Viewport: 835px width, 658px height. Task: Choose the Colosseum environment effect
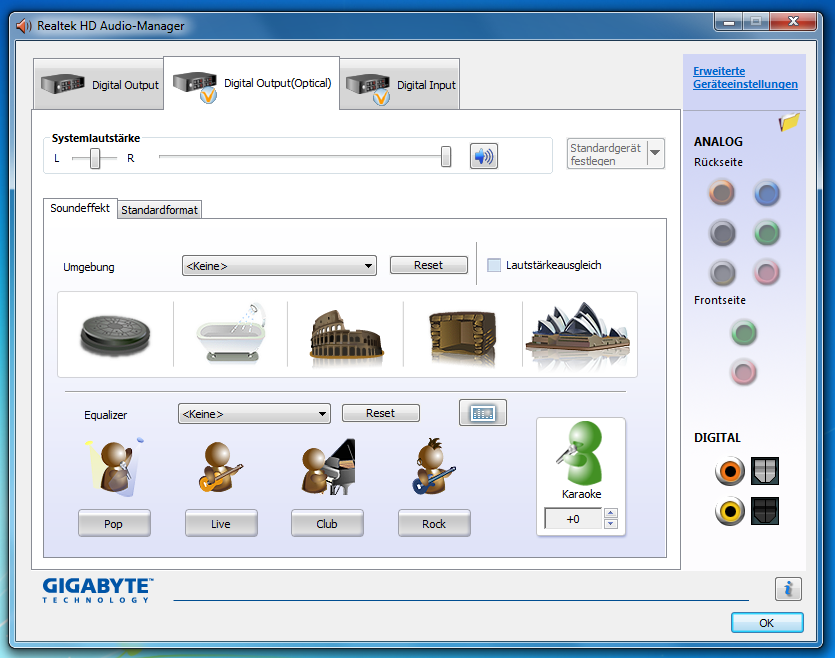(x=346, y=334)
